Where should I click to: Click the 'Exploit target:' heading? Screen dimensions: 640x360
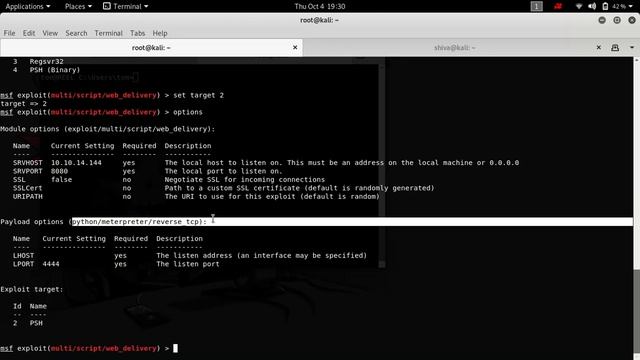point(31,289)
